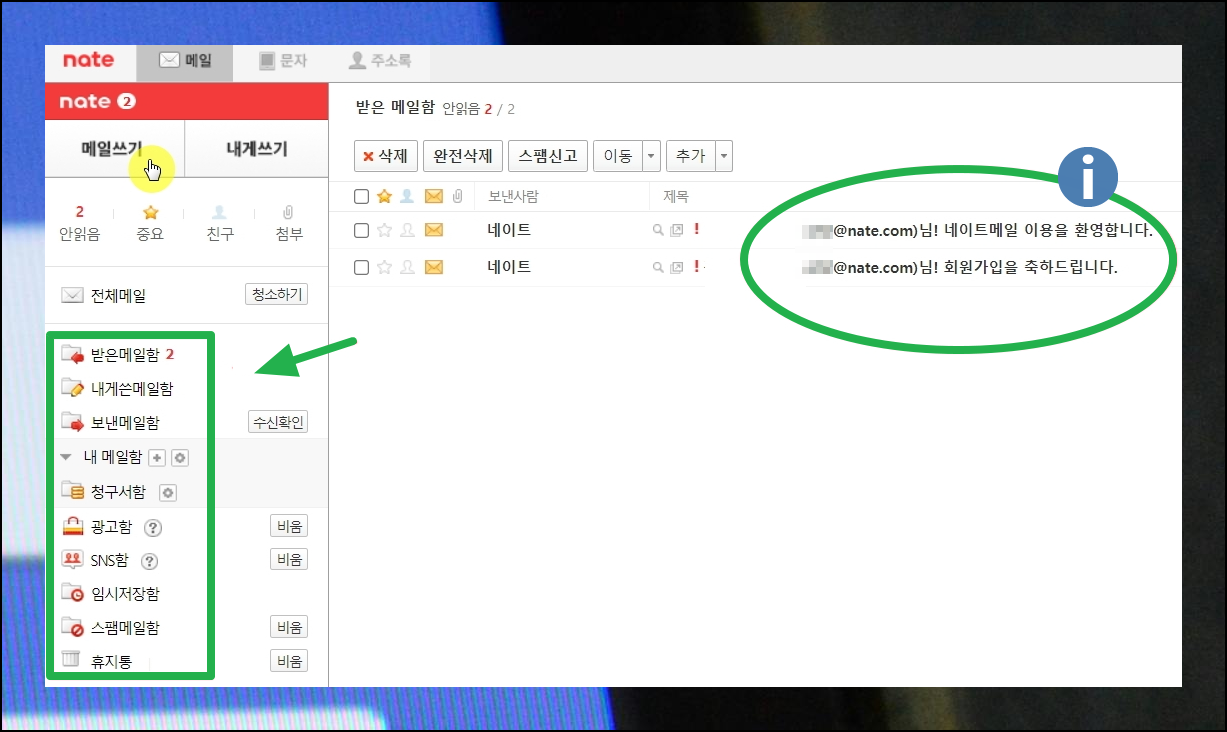Click the 삭제 delete button
Screen dimensions: 1227x732
pos(385,156)
